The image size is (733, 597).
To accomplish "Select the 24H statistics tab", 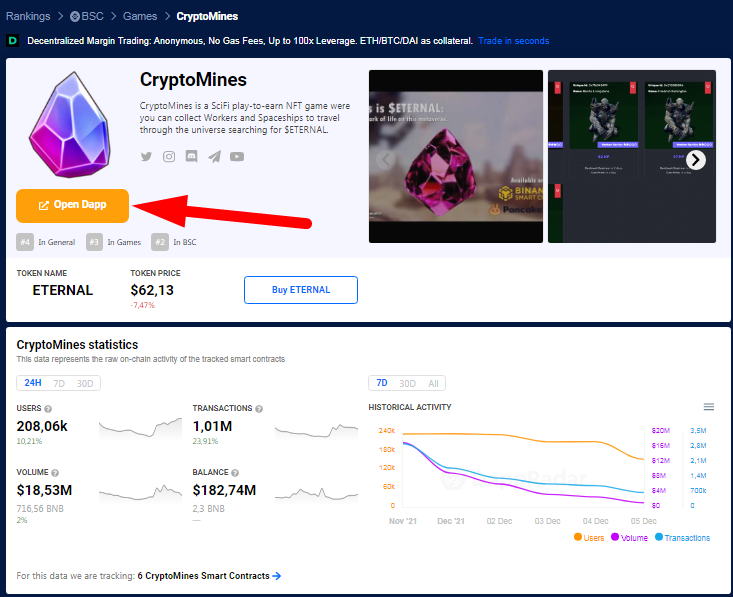I will 33,383.
